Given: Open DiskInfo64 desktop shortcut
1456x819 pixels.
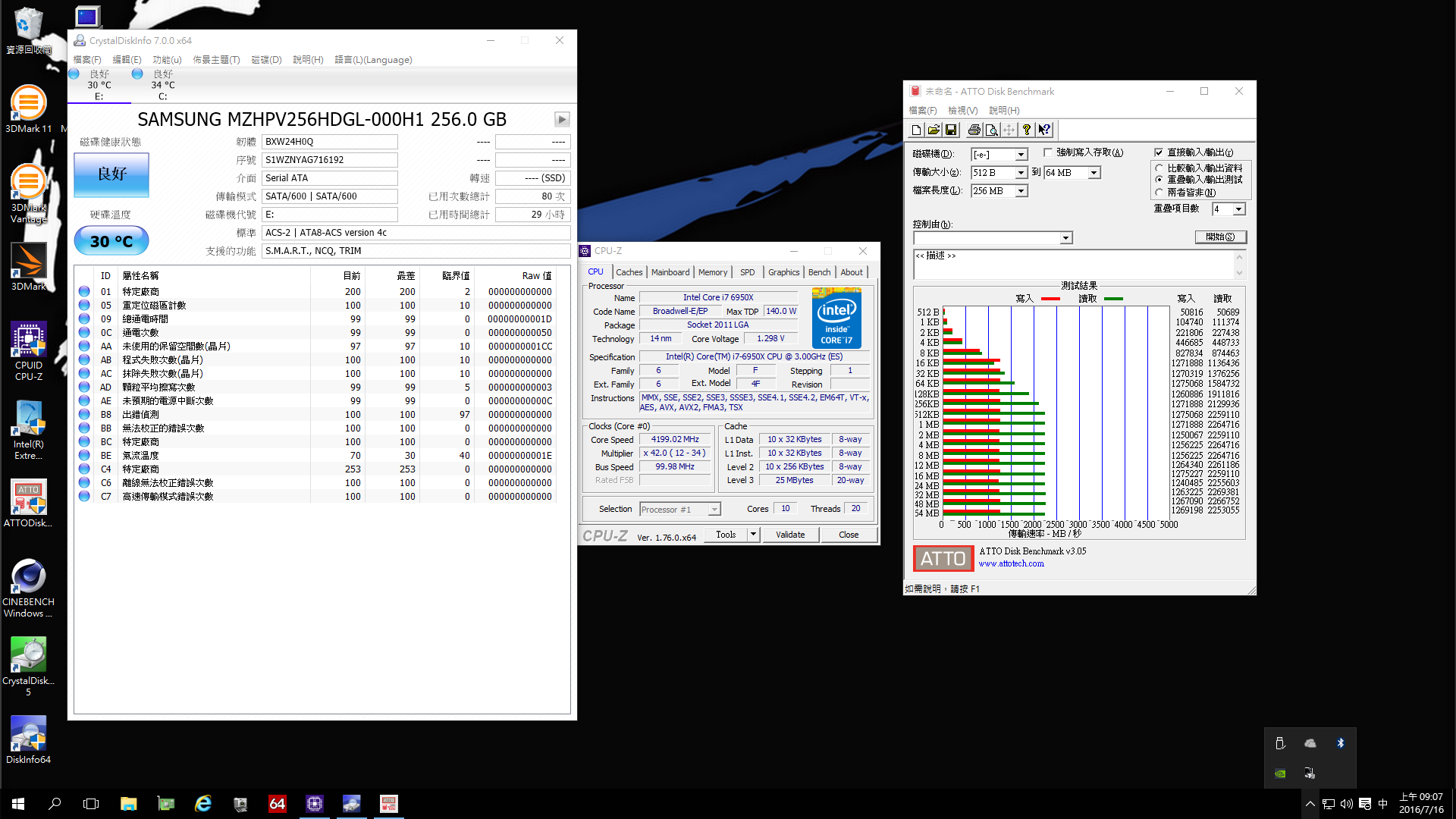Looking at the screenshot, I should point(28,740).
